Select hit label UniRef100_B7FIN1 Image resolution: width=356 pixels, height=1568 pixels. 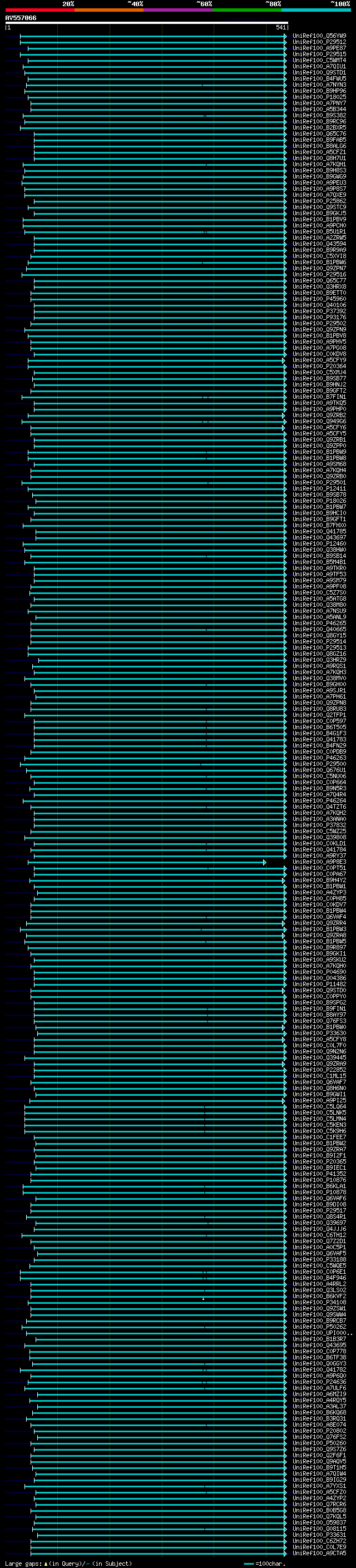point(319,397)
